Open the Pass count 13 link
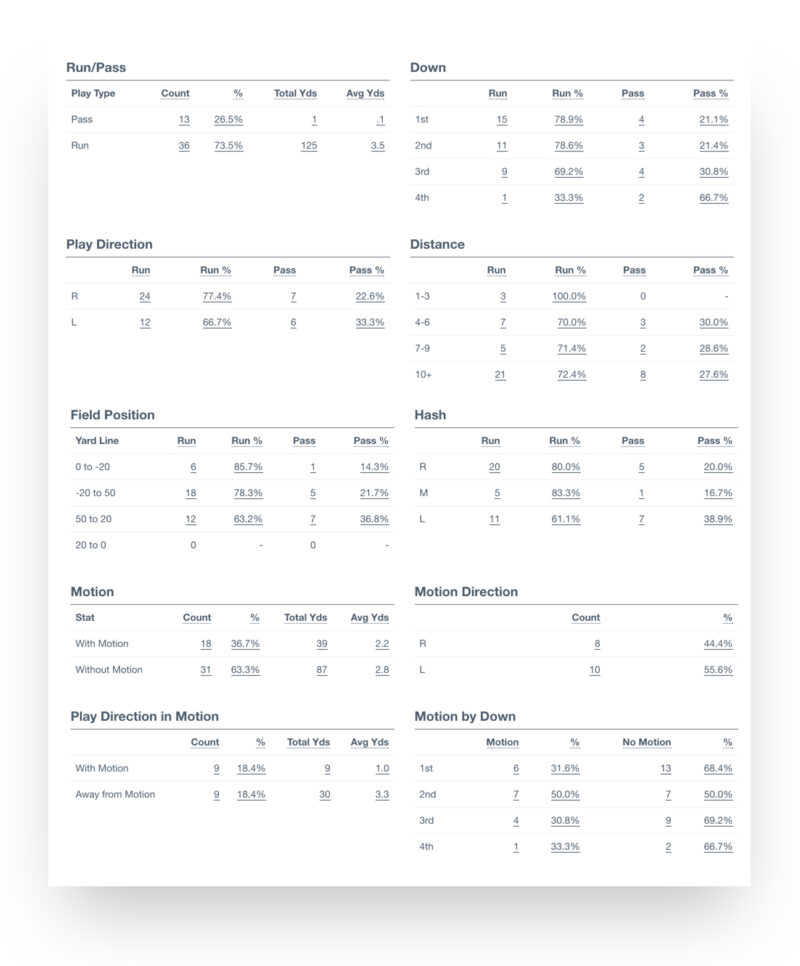The image size is (800, 966). 184,120
